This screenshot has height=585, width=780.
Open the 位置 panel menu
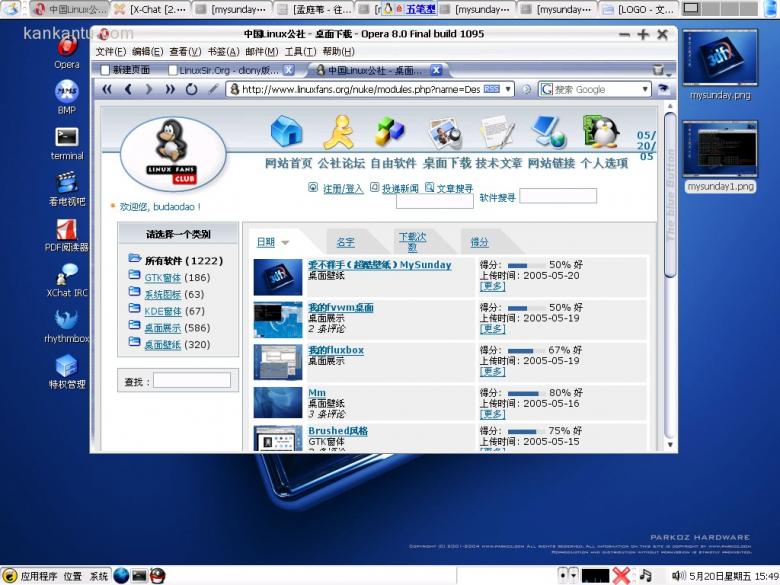tap(73, 576)
